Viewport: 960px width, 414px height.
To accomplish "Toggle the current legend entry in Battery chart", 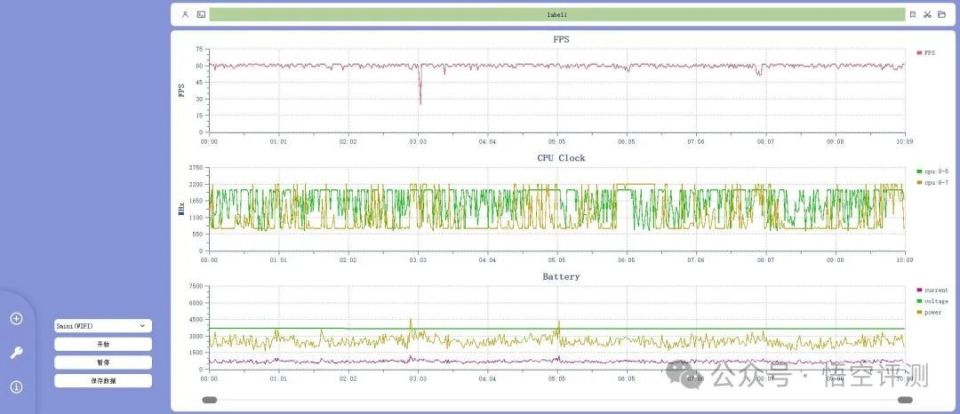I will tap(932, 290).
